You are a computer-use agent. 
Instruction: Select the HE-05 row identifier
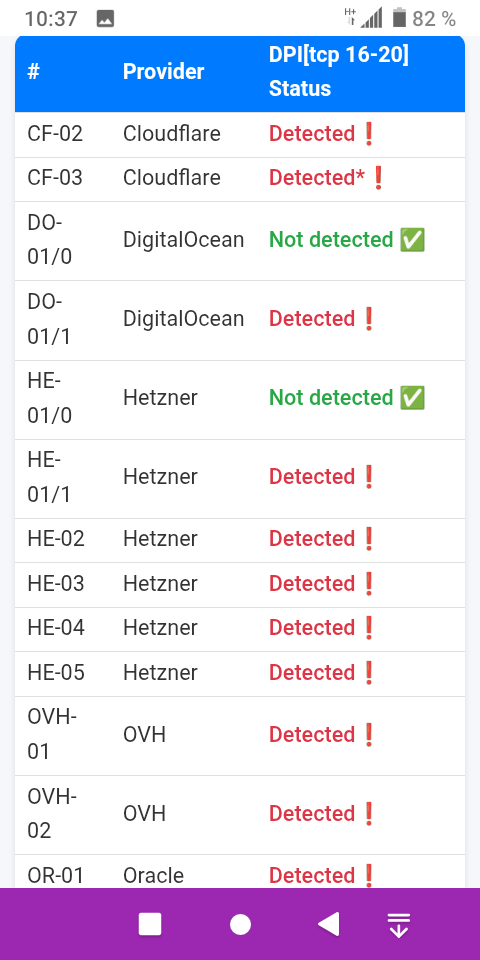pos(56,672)
